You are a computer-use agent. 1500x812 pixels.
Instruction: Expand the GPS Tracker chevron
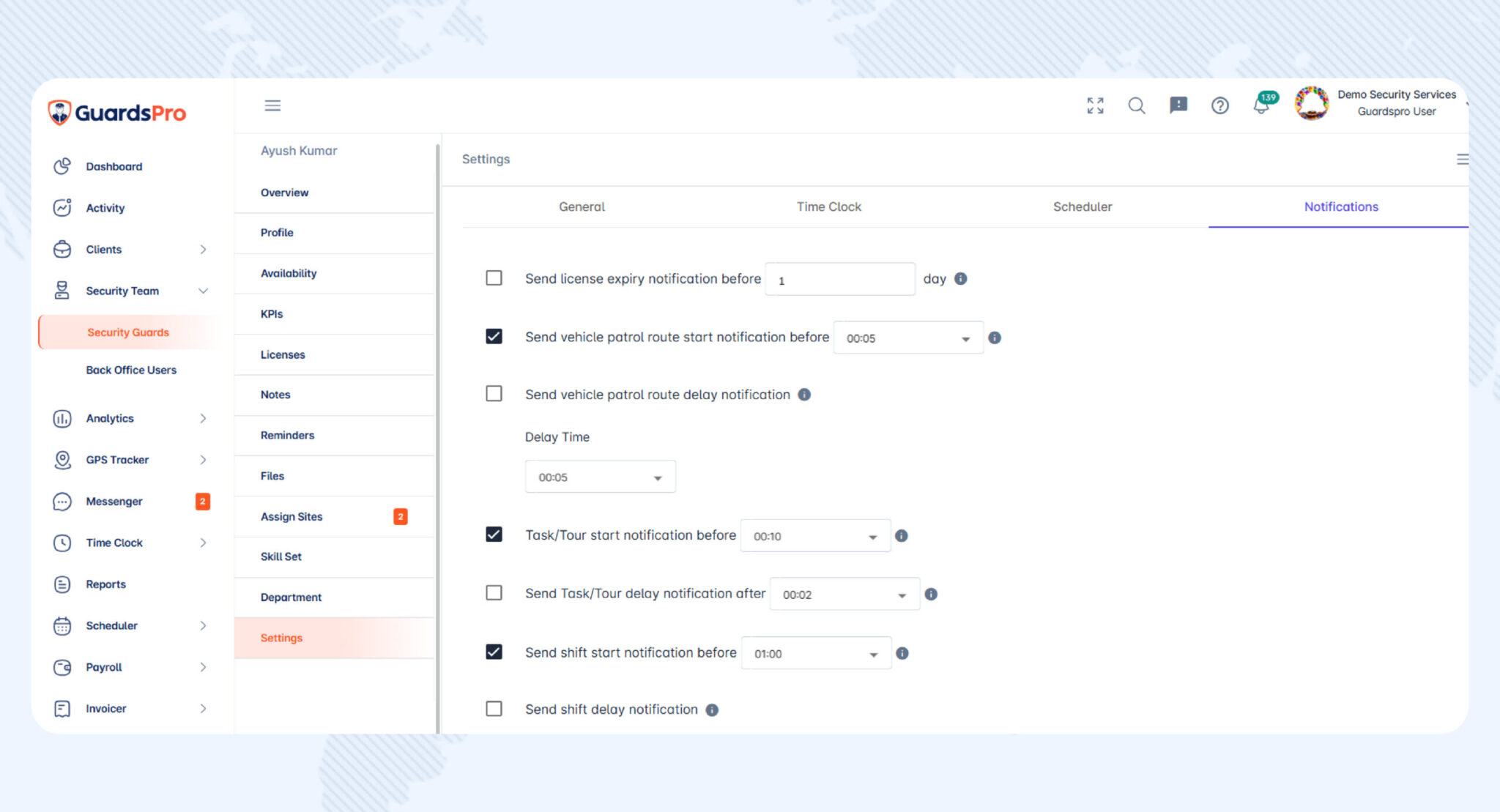point(203,460)
